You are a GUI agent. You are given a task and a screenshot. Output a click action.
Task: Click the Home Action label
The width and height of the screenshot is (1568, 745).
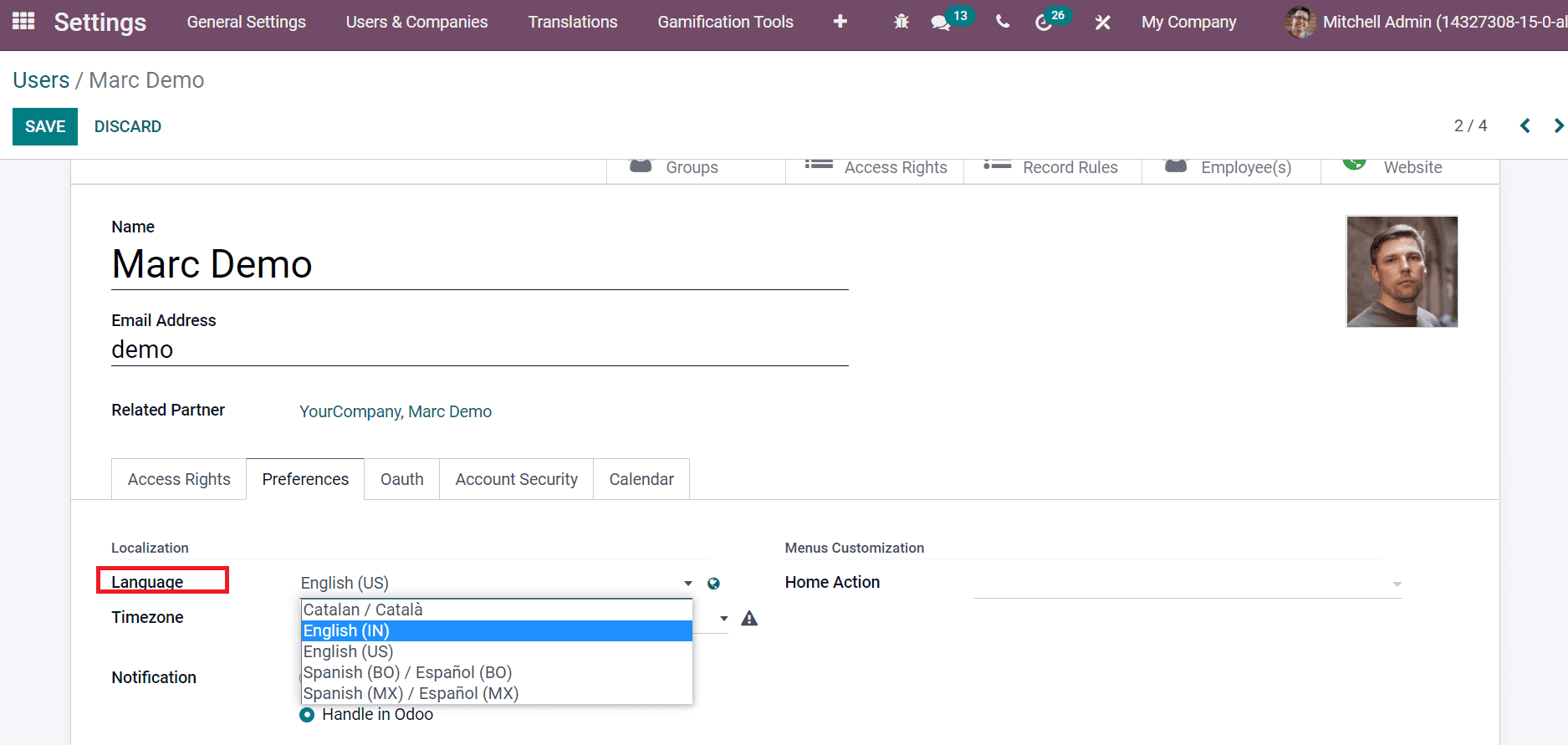tap(832, 582)
